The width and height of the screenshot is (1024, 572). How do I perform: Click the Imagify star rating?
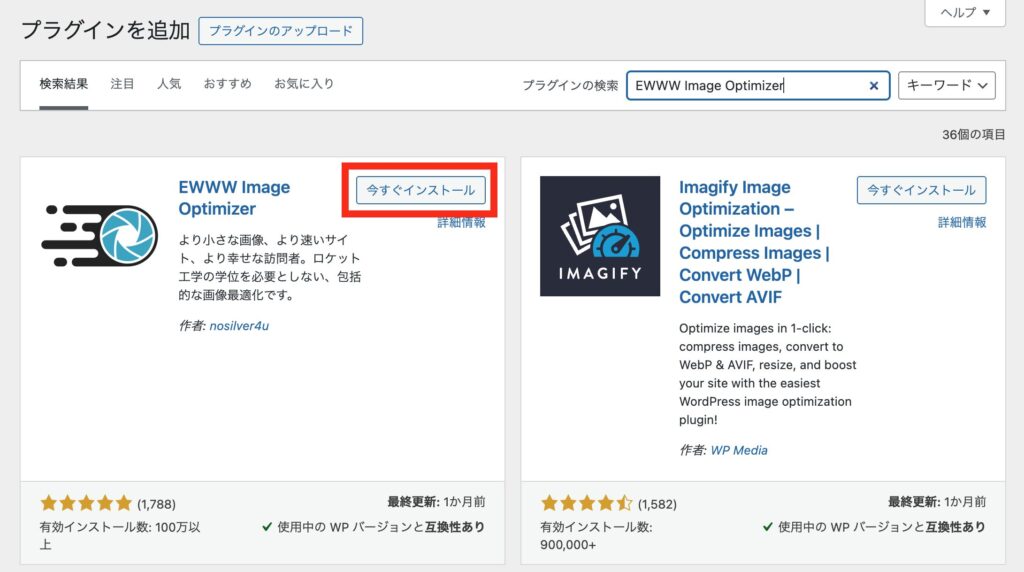(x=586, y=503)
